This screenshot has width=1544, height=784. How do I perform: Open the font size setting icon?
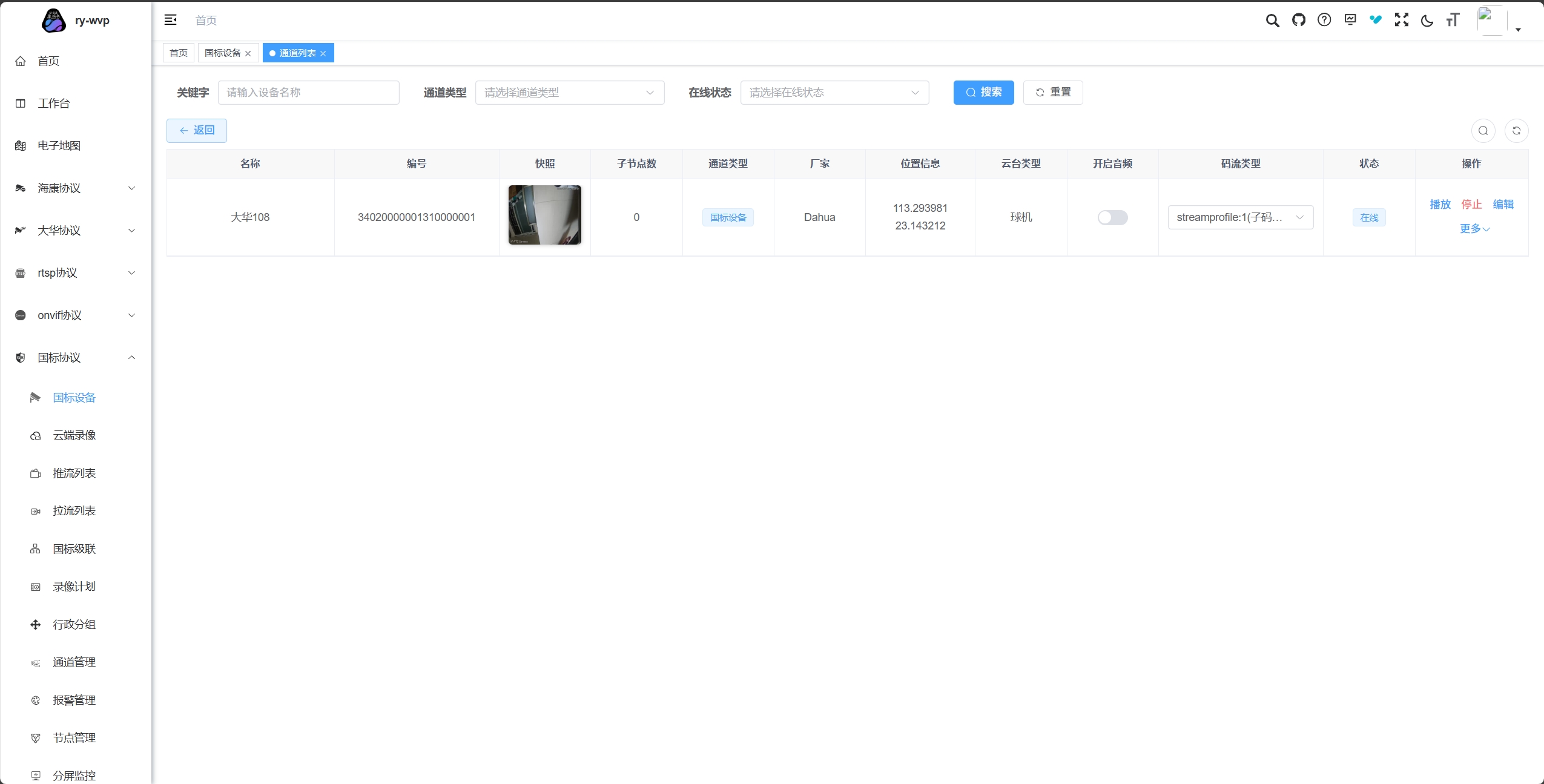click(1453, 21)
